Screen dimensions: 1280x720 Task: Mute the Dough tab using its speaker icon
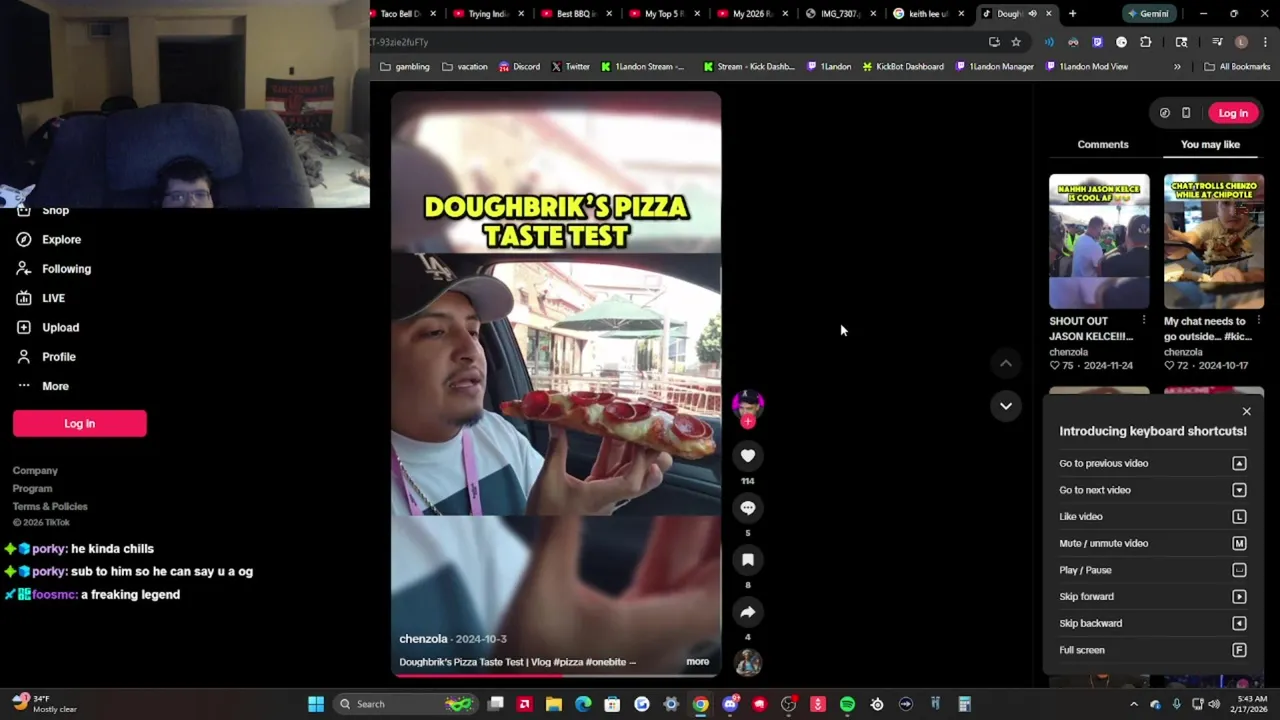click(x=1032, y=14)
